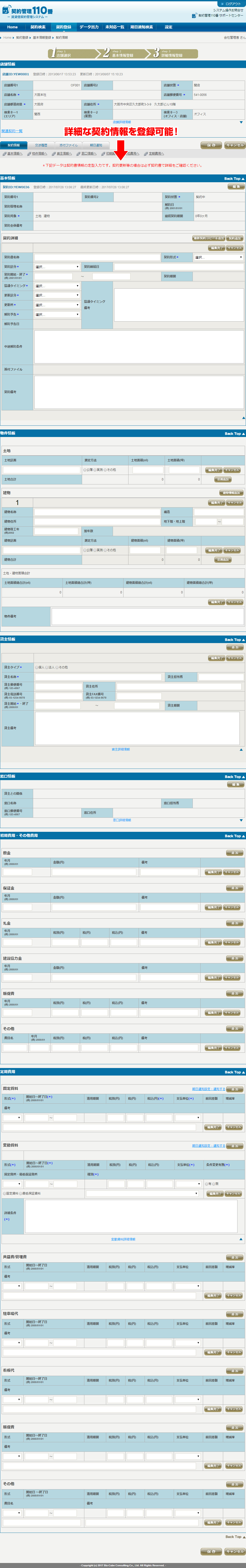Open the 契約形式 dropdown
Image resolution: width=246 pixels, height=1568 pixels.
pyautogui.click(x=219, y=258)
